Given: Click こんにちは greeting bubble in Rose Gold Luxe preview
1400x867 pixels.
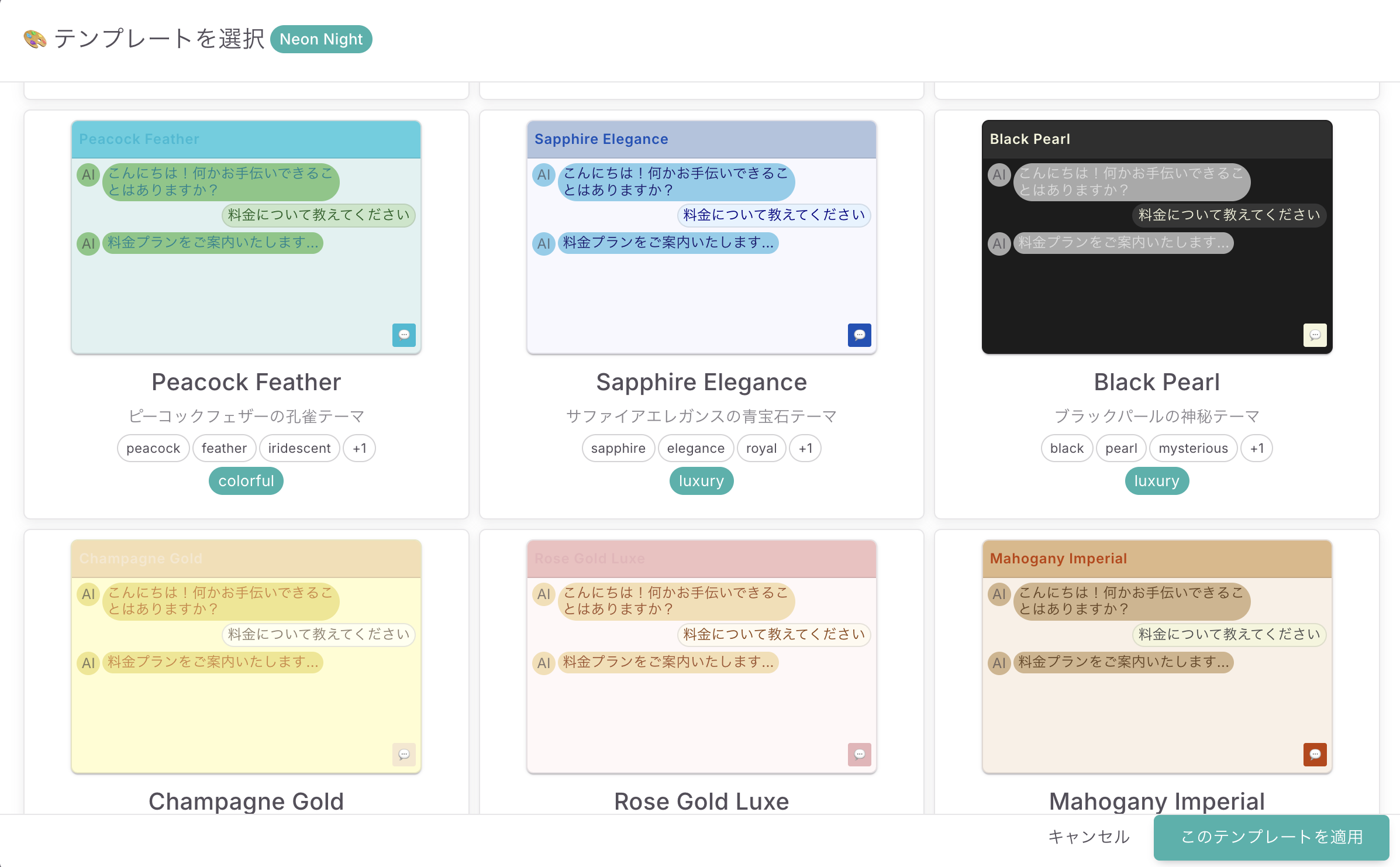Looking at the screenshot, I should (676, 601).
